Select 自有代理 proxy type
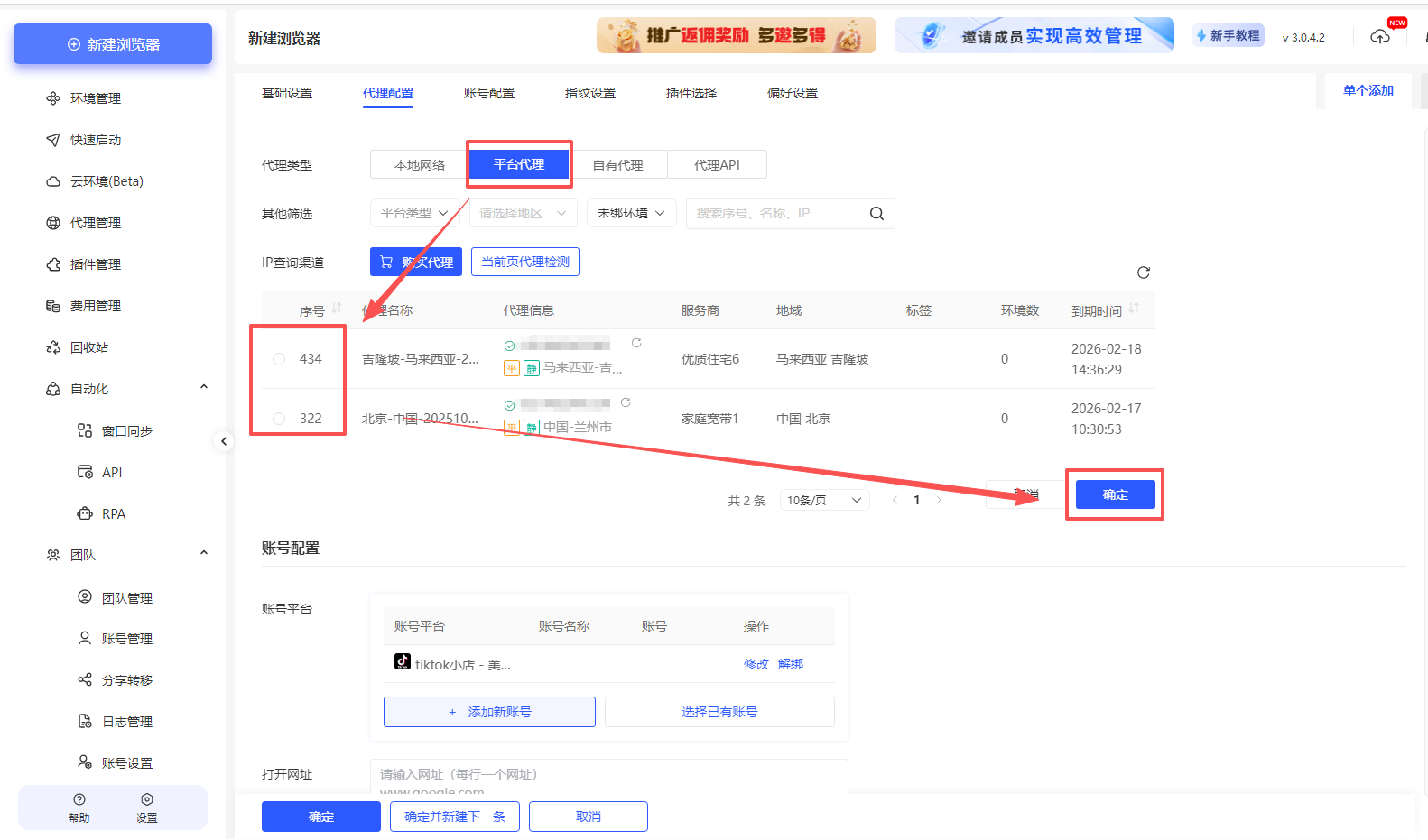 [x=618, y=165]
